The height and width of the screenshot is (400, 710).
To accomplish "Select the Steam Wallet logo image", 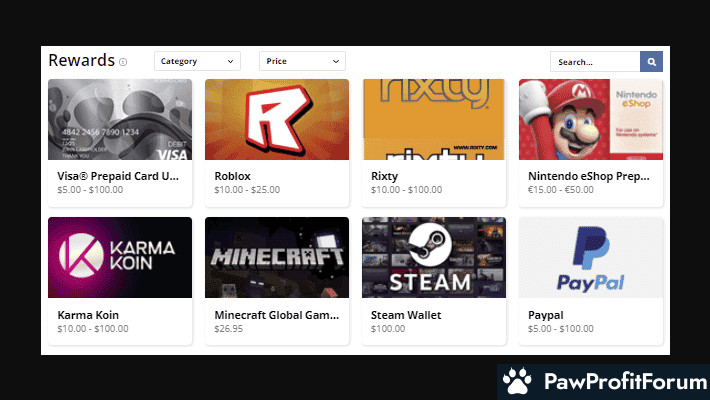I will click(433, 257).
